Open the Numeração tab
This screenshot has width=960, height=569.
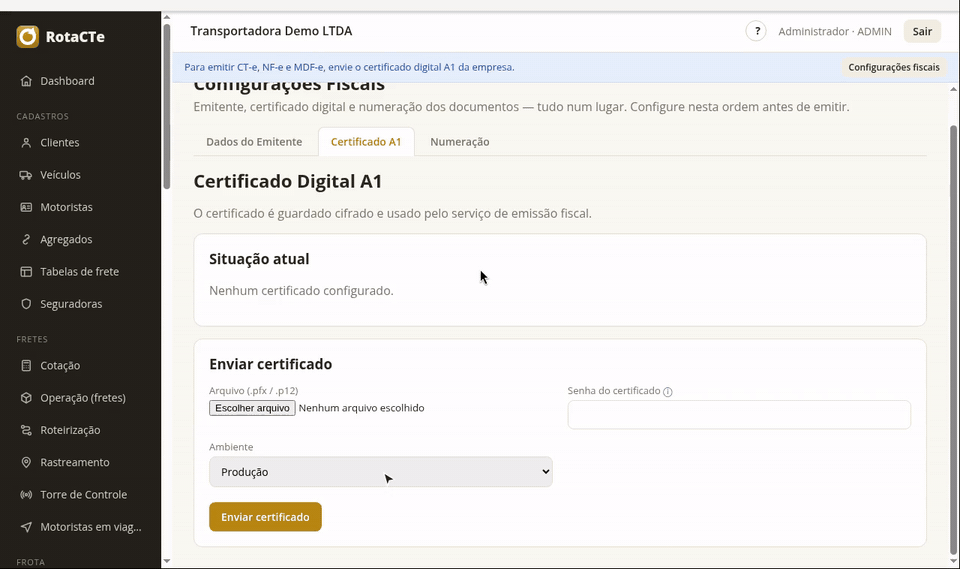pyautogui.click(x=460, y=141)
